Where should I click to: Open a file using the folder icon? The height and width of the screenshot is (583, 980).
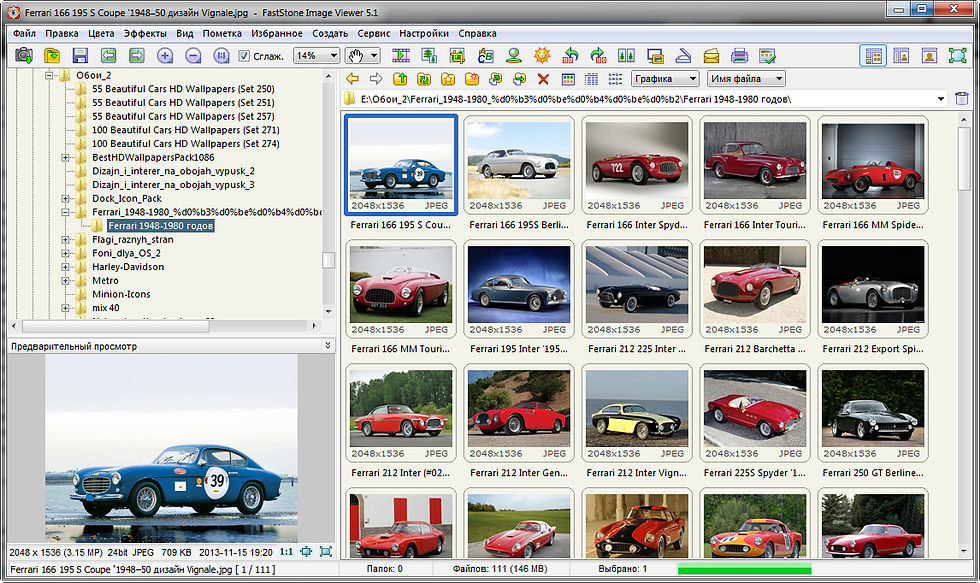(x=52, y=56)
